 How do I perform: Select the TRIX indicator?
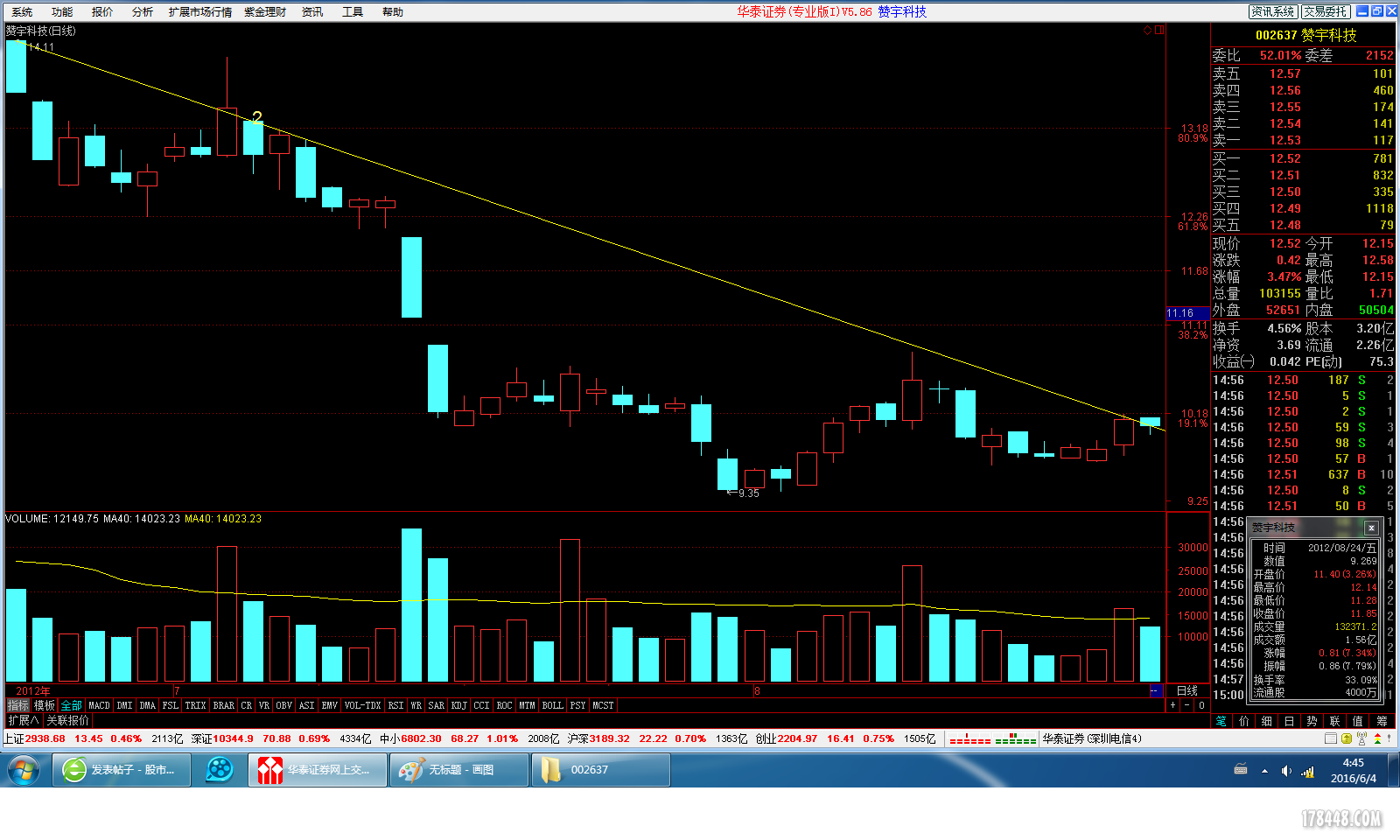196,705
